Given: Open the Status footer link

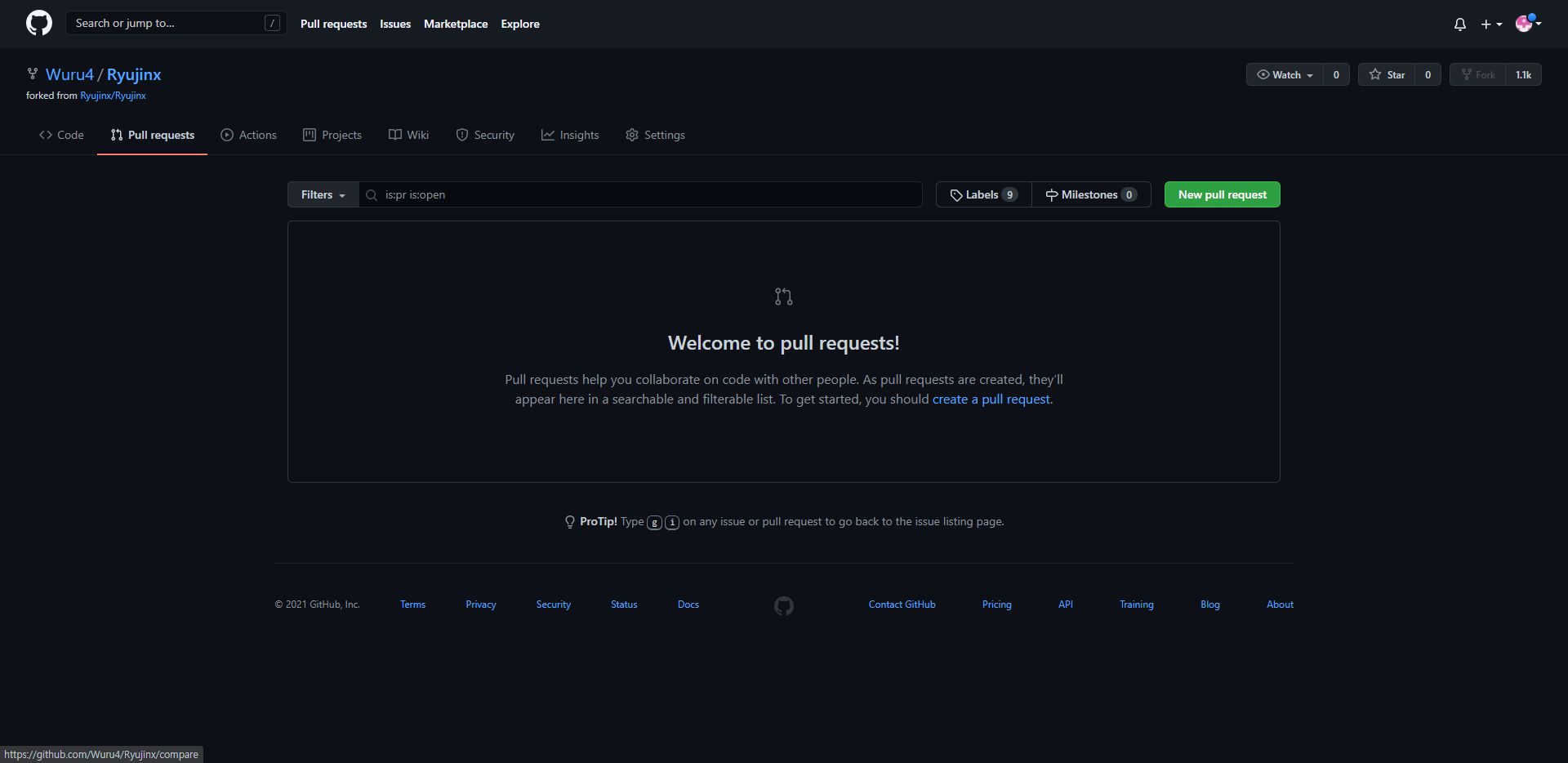Looking at the screenshot, I should click(624, 605).
